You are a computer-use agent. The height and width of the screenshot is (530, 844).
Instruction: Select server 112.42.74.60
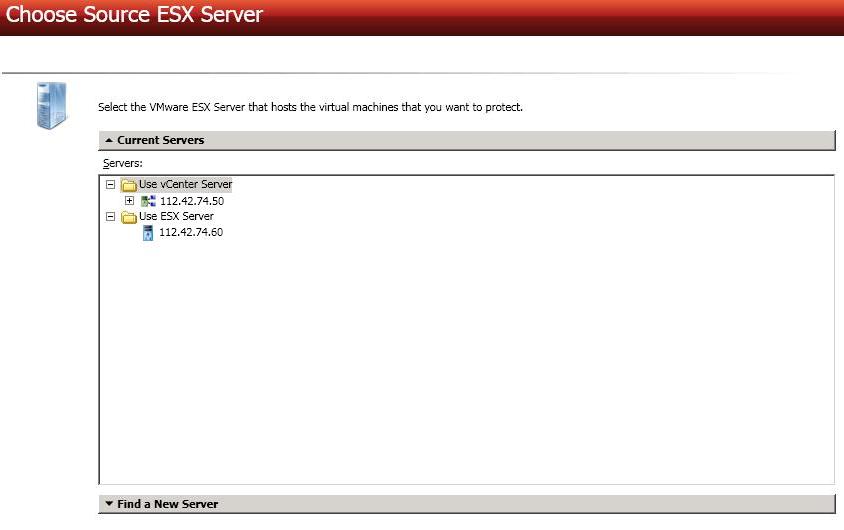(191, 232)
